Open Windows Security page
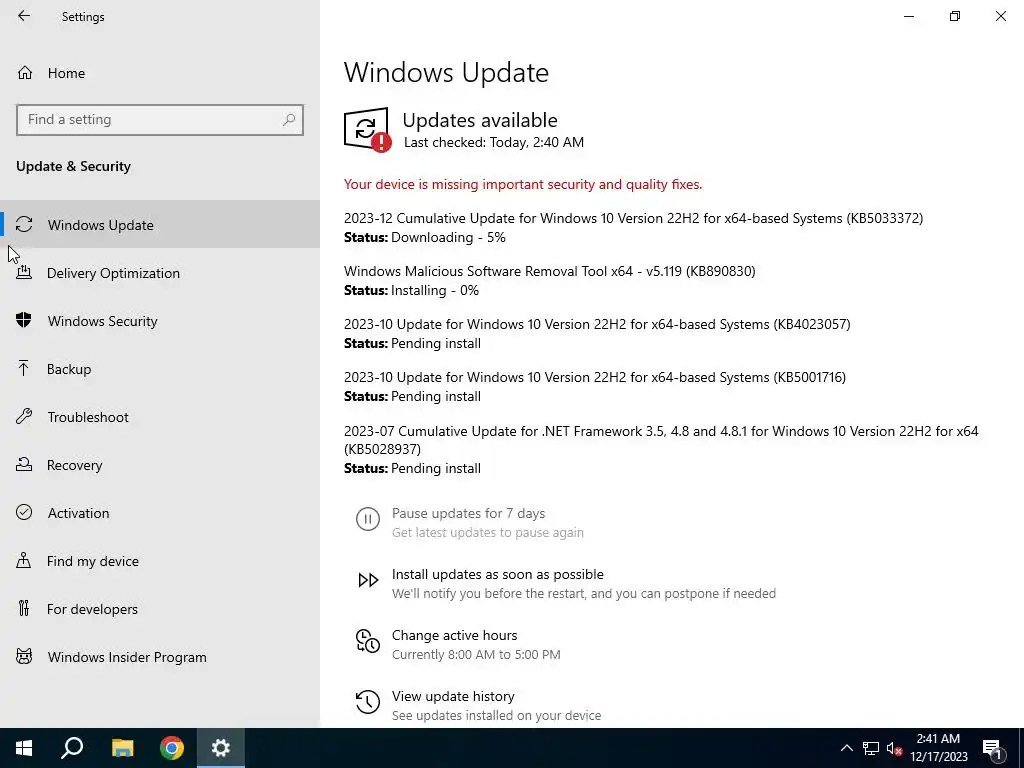Viewport: 1024px width, 768px height. tap(160, 321)
